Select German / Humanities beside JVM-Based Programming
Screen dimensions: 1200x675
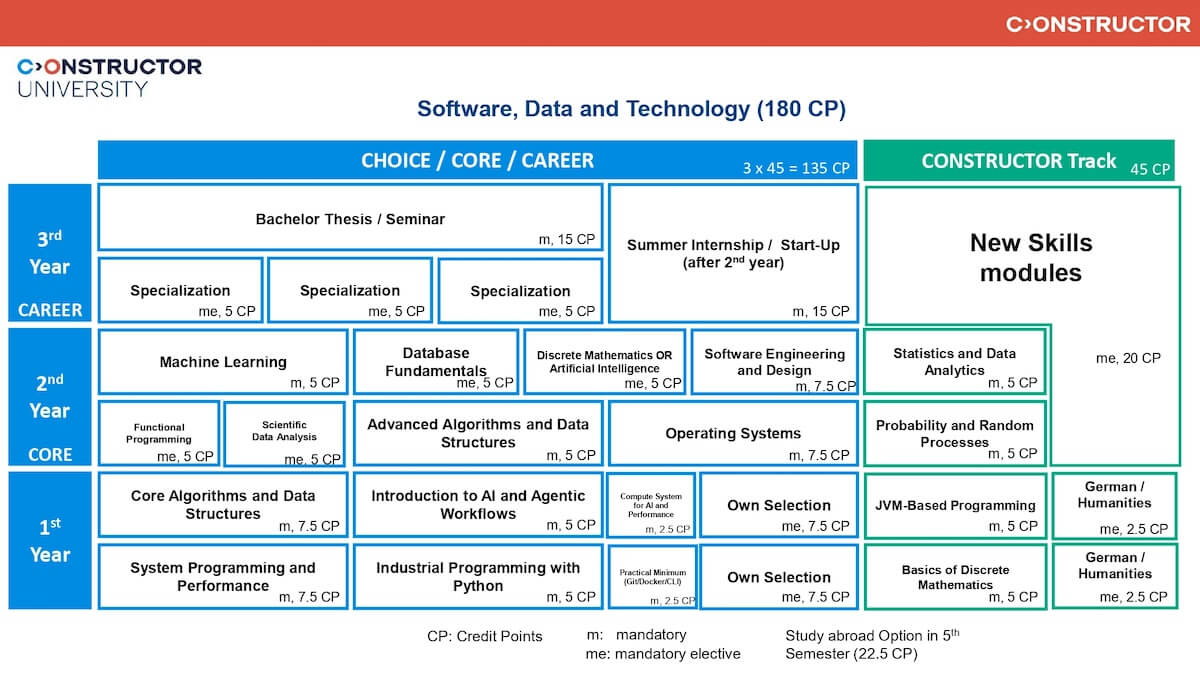[x=1114, y=505]
